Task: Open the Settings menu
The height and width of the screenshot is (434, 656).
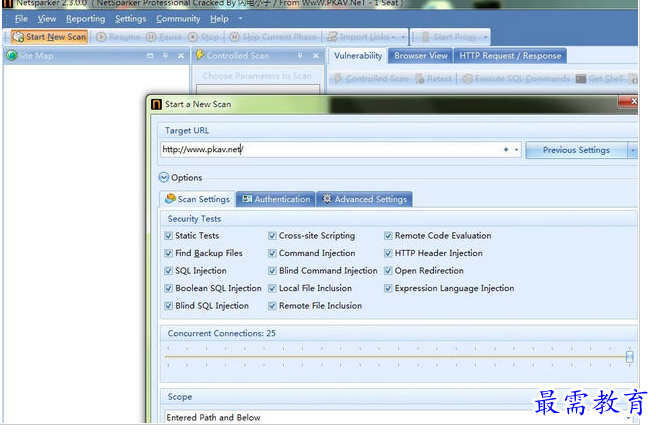Action: click(131, 19)
